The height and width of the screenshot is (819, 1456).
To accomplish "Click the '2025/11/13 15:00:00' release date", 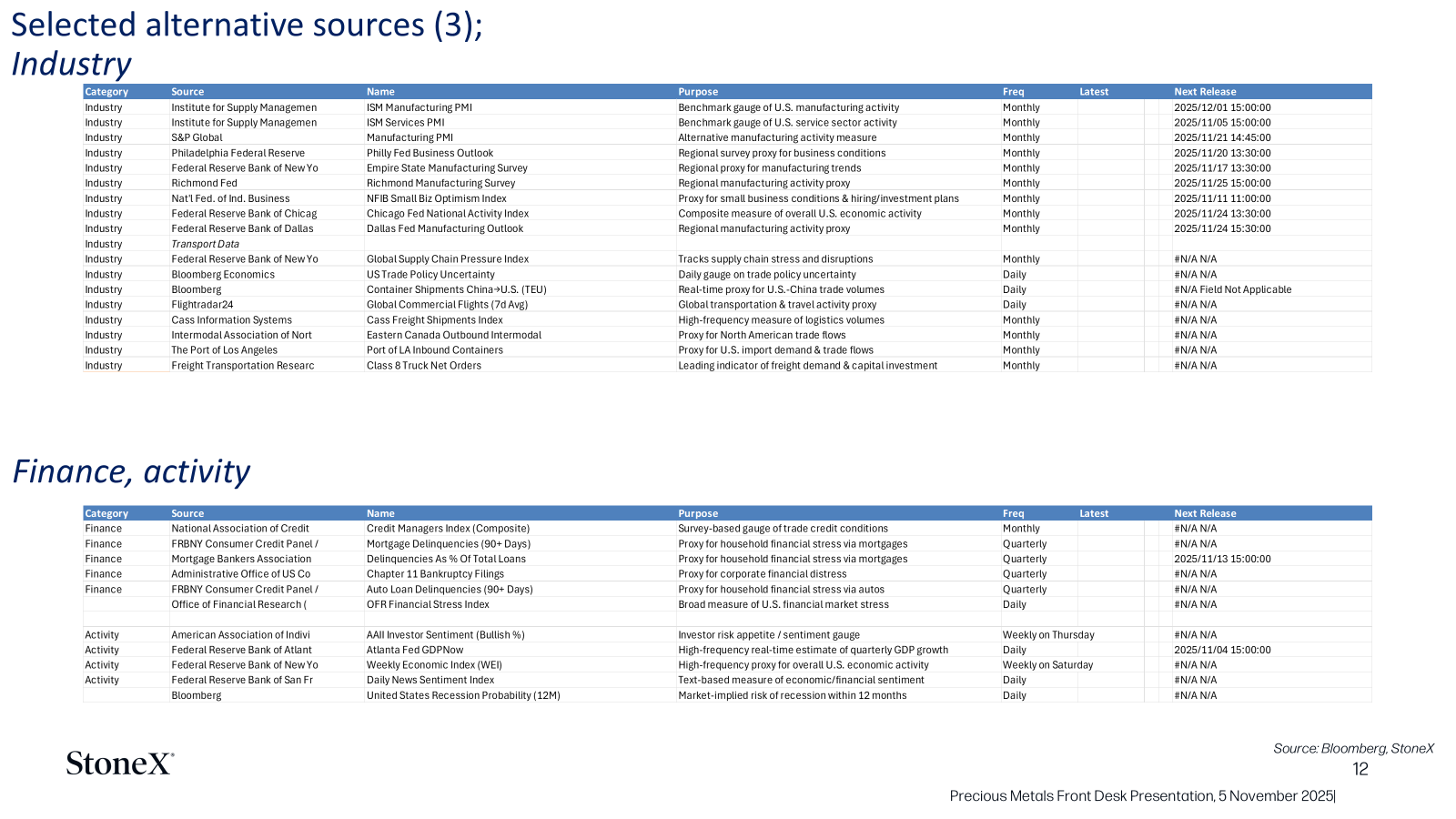I will [1222, 559].
